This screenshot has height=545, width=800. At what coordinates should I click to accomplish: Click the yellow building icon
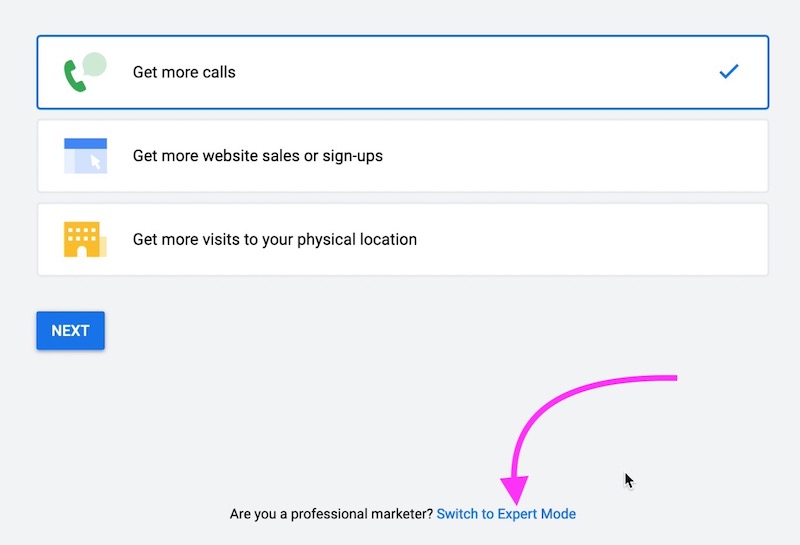click(82, 240)
